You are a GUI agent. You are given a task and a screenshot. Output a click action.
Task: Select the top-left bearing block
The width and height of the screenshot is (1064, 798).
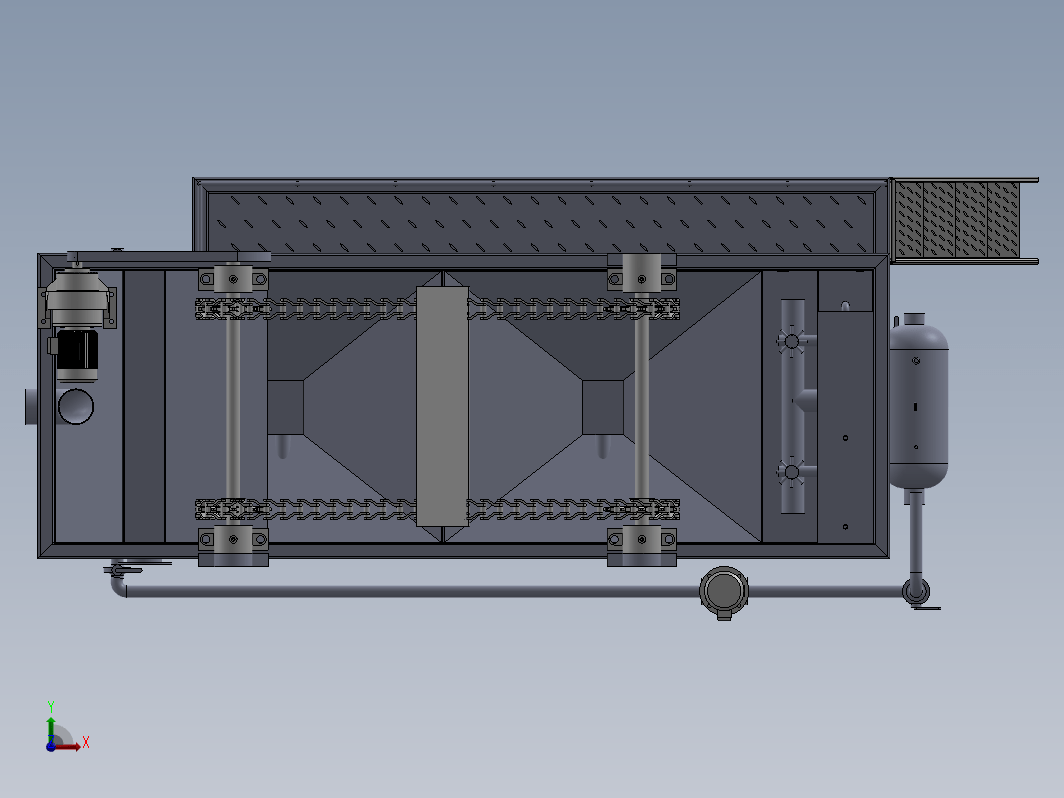point(233,278)
